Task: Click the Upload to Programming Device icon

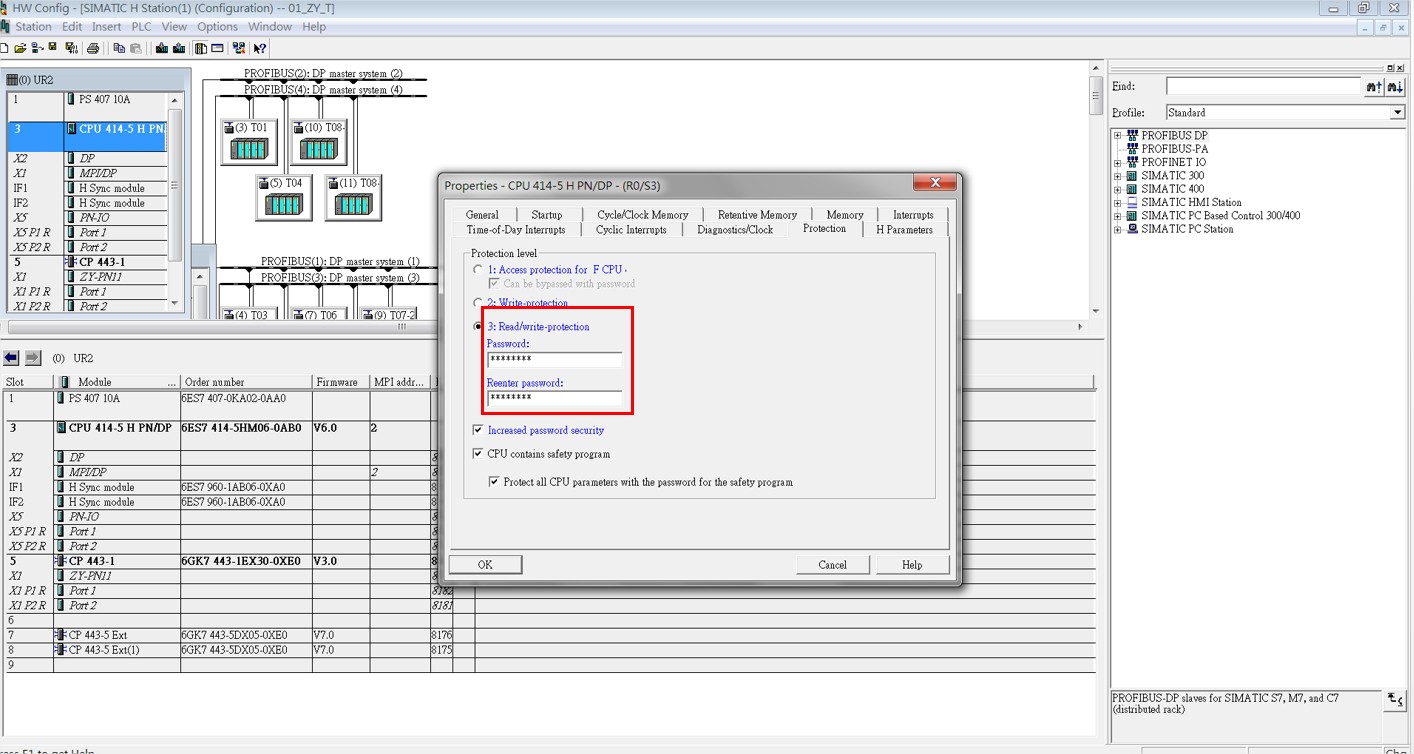Action: 179,48
